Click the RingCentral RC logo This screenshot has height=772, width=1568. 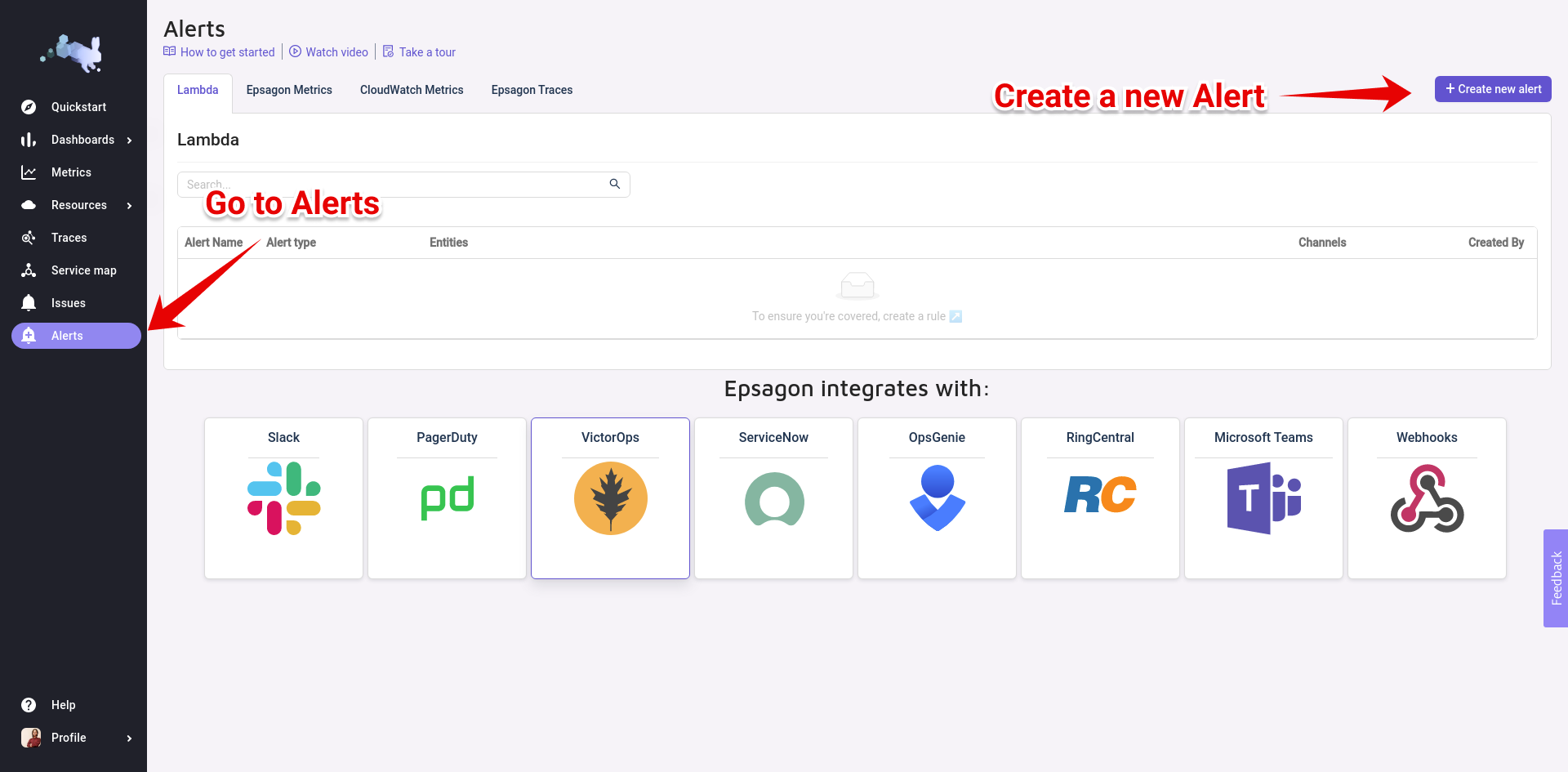pyautogui.click(x=1101, y=494)
